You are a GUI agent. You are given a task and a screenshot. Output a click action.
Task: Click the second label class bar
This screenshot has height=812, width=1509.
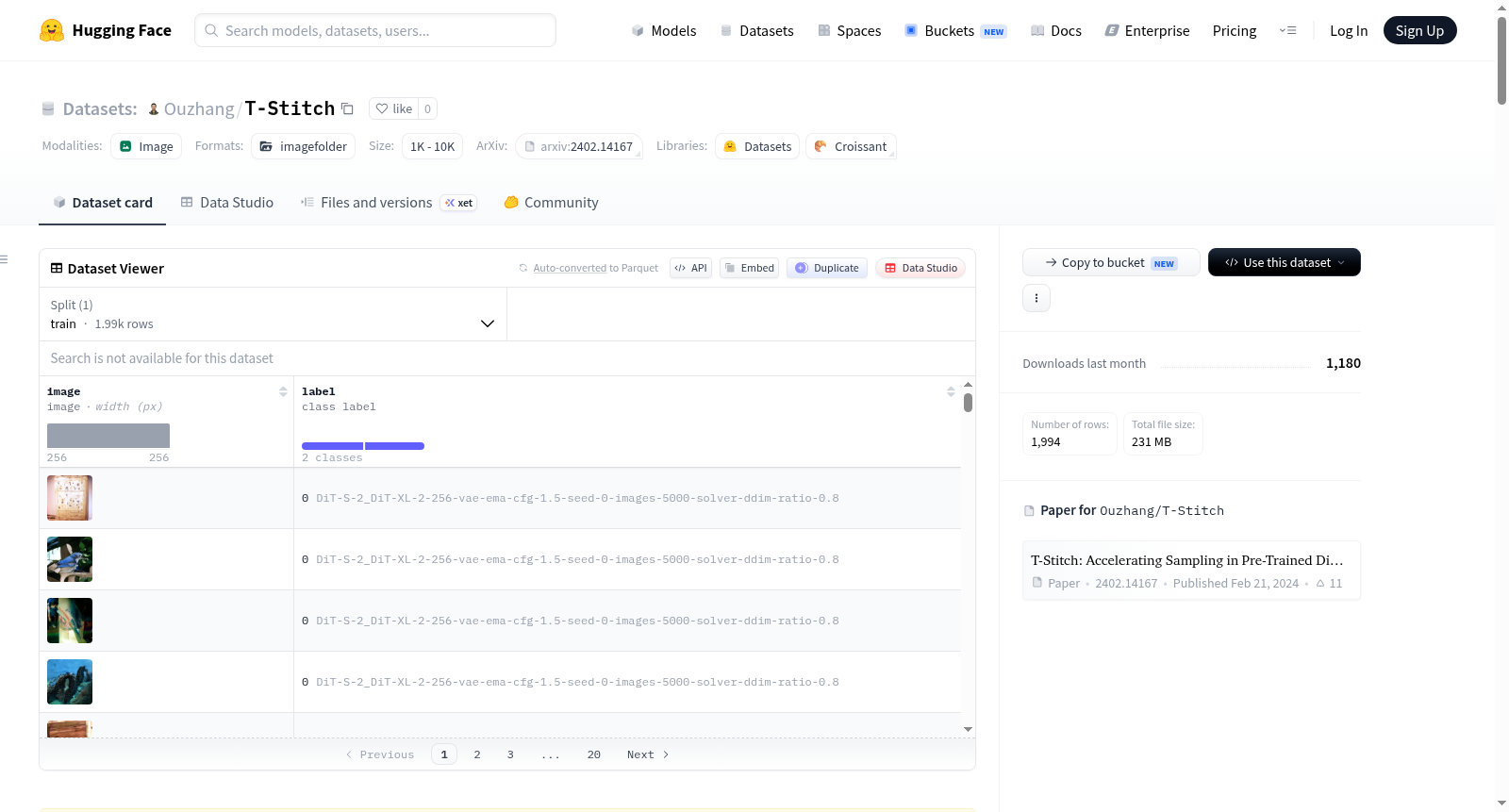(x=394, y=446)
